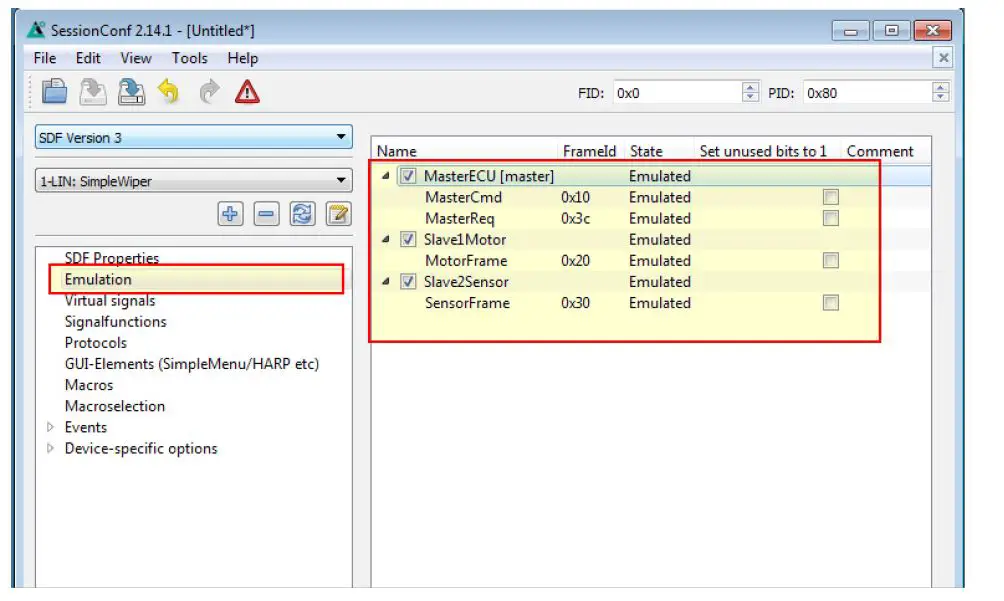This screenshot has height=601, width=1004.
Task: Collapse the Slave1Motor node
Action: pyautogui.click(x=385, y=239)
